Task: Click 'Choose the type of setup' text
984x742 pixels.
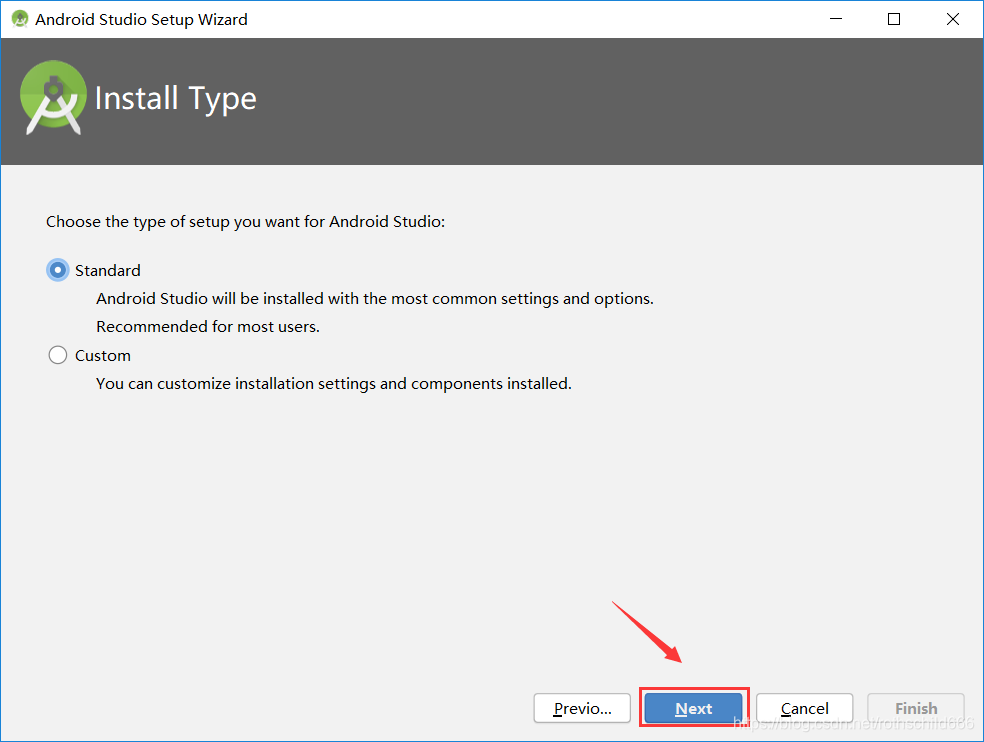Action: pyautogui.click(x=245, y=222)
